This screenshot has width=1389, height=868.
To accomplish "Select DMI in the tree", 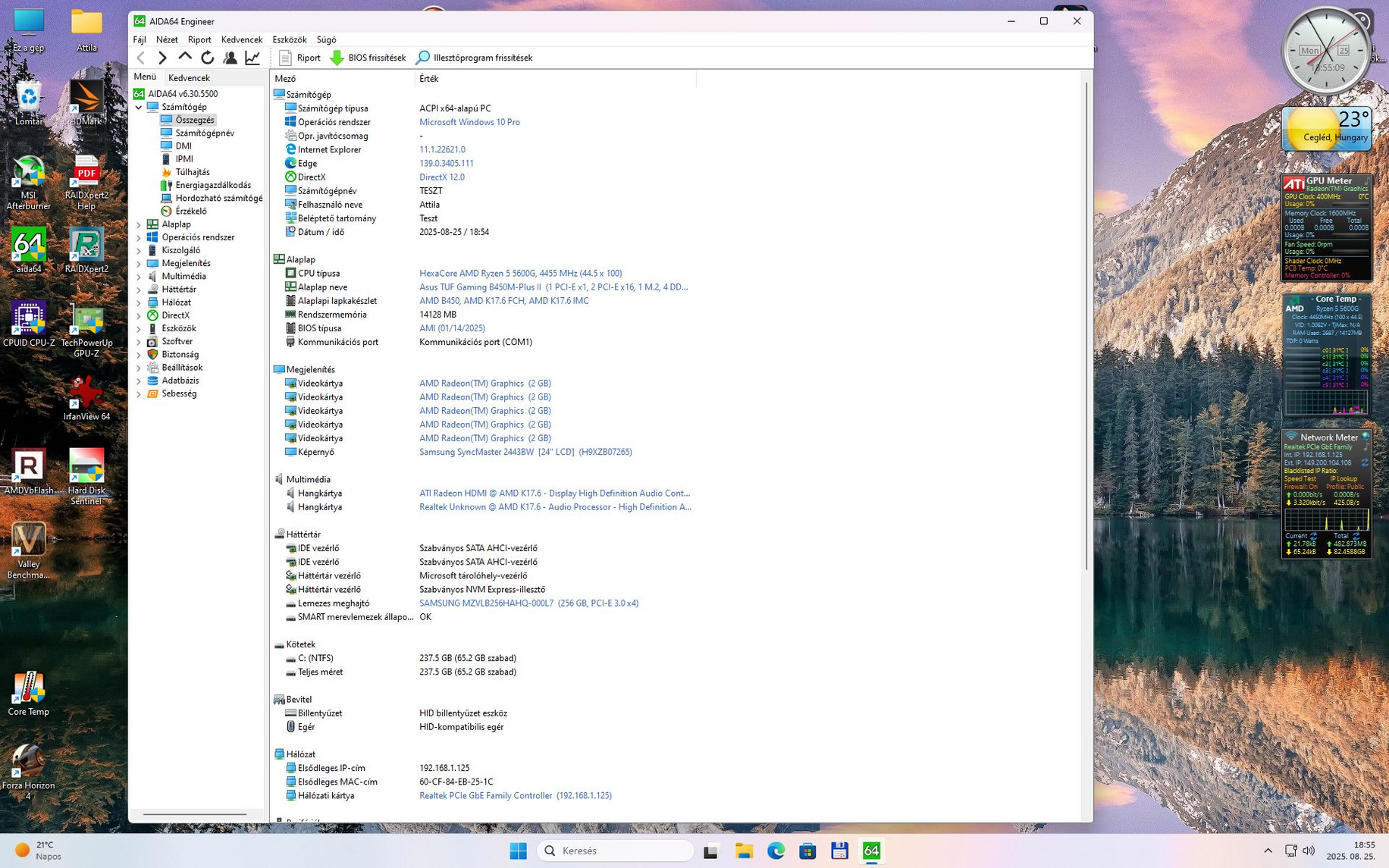I will tap(183, 146).
